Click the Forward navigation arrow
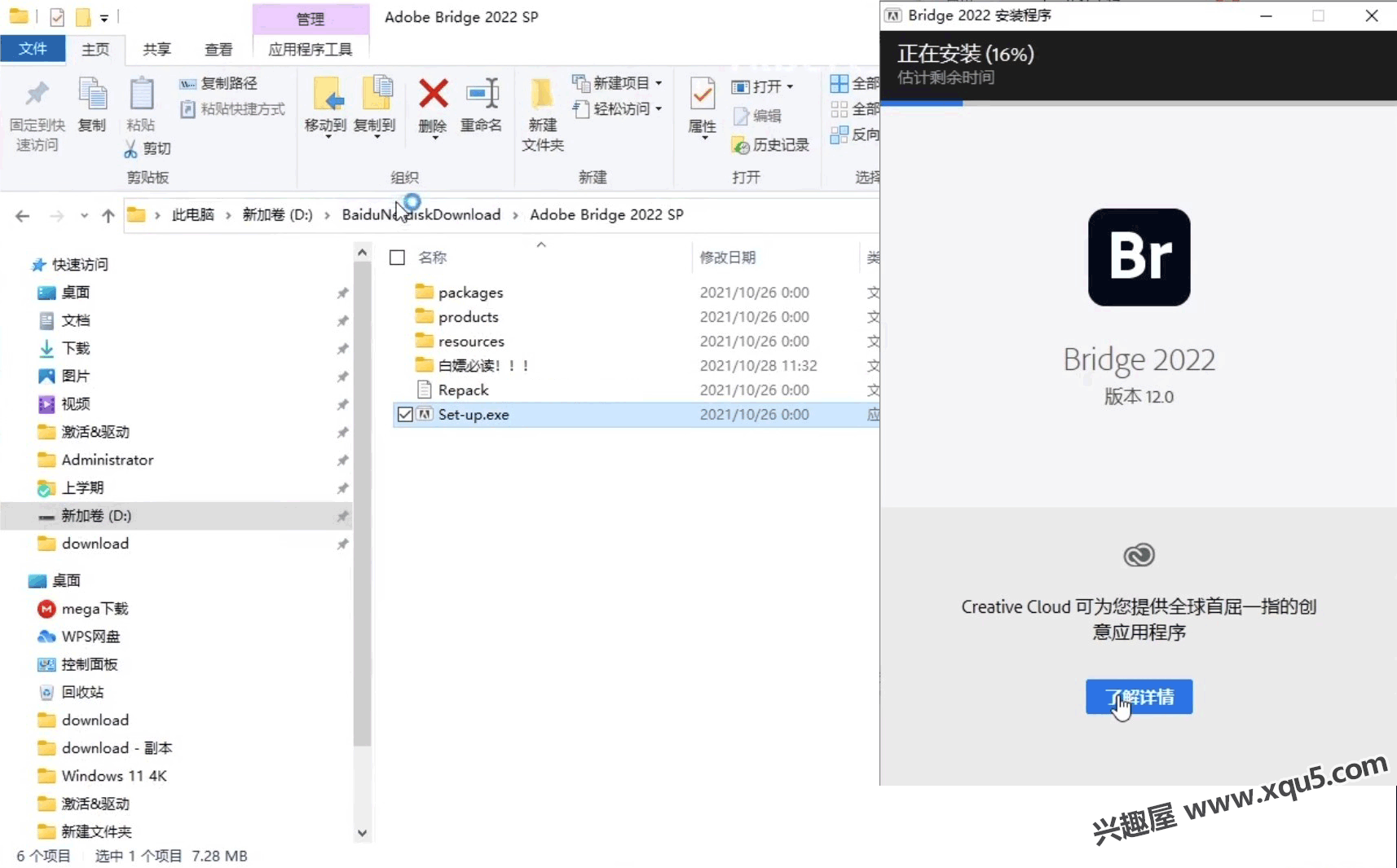1397x868 pixels. 56,215
